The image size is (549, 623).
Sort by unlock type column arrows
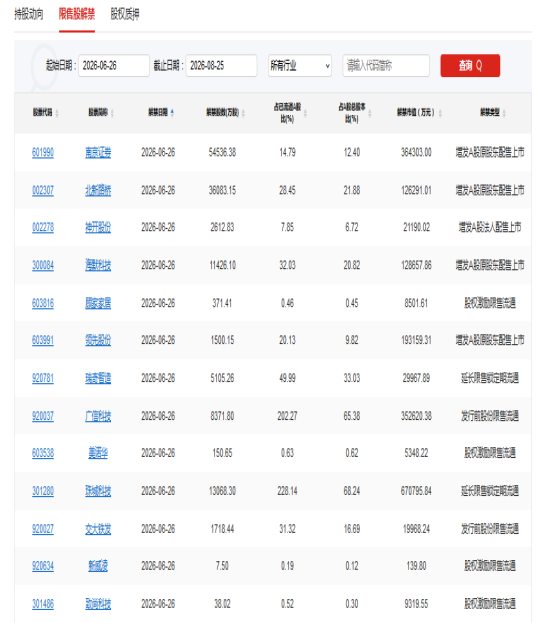pos(504,113)
